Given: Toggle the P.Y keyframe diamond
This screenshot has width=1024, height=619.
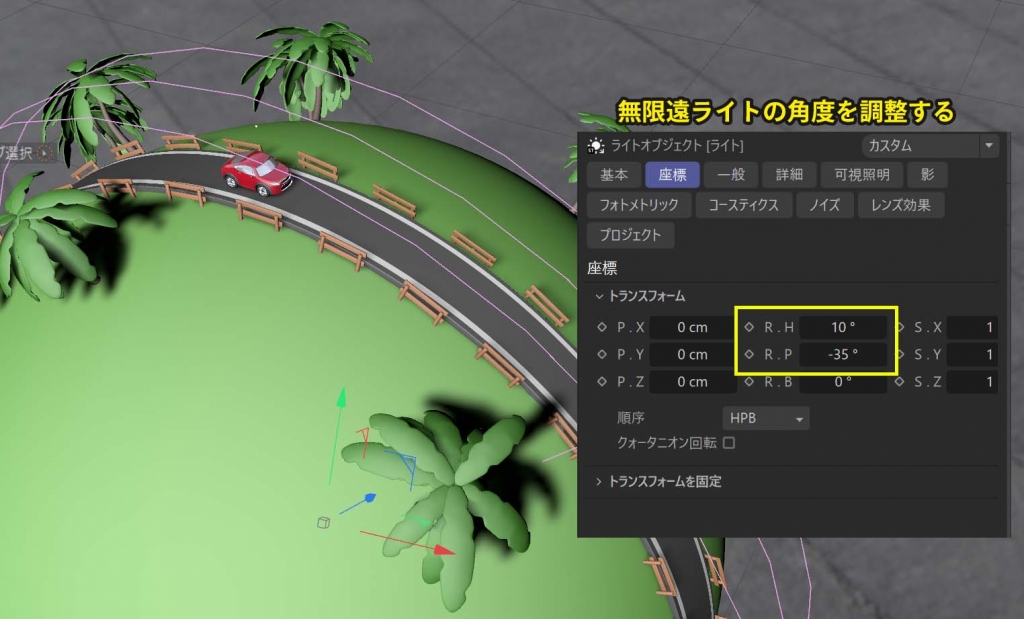Looking at the screenshot, I should click(x=602, y=355).
